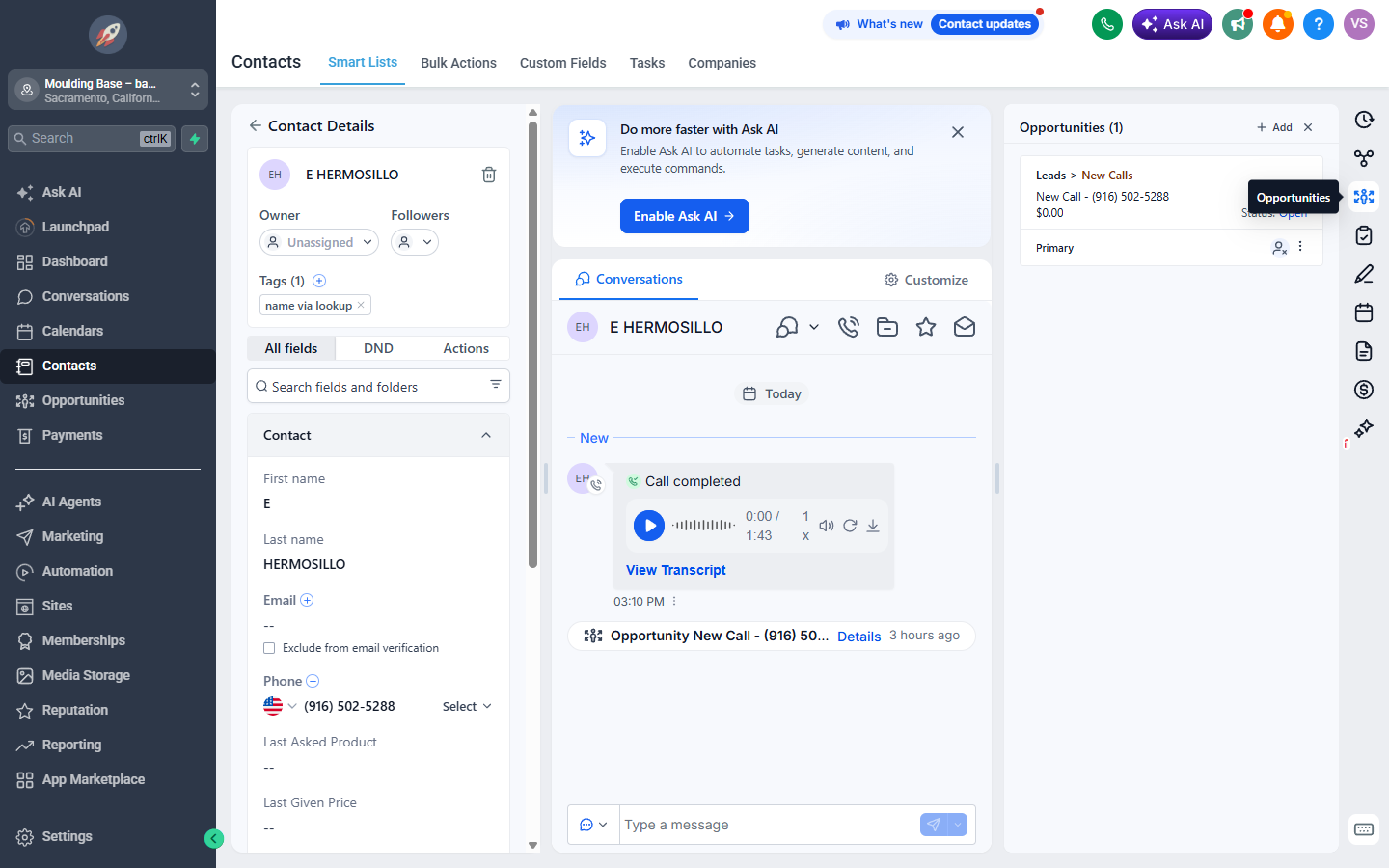
Task: Open the Notes pencil icon in right rail
Action: (x=1364, y=274)
